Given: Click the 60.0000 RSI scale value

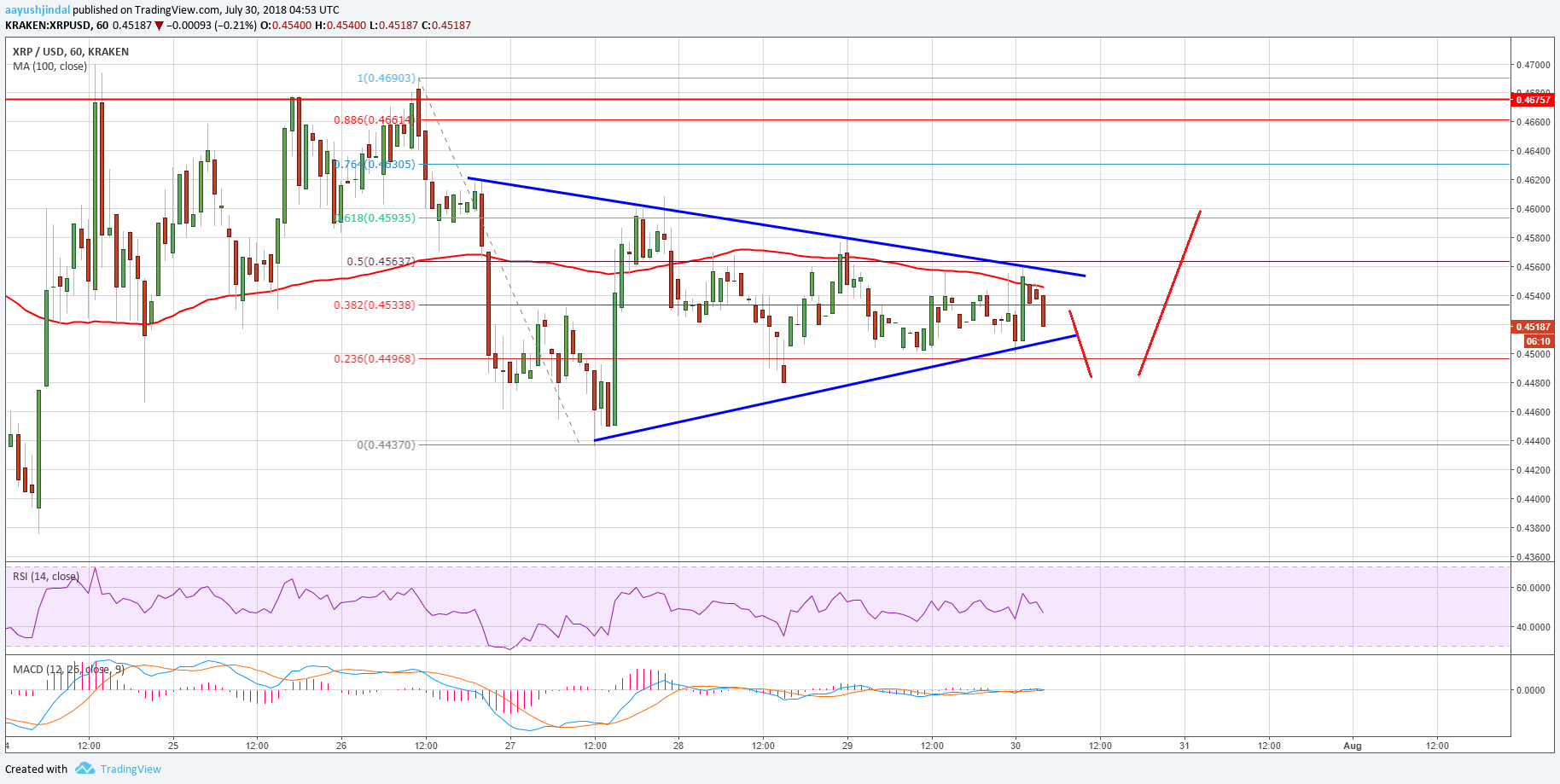Looking at the screenshot, I should pyautogui.click(x=1534, y=588).
